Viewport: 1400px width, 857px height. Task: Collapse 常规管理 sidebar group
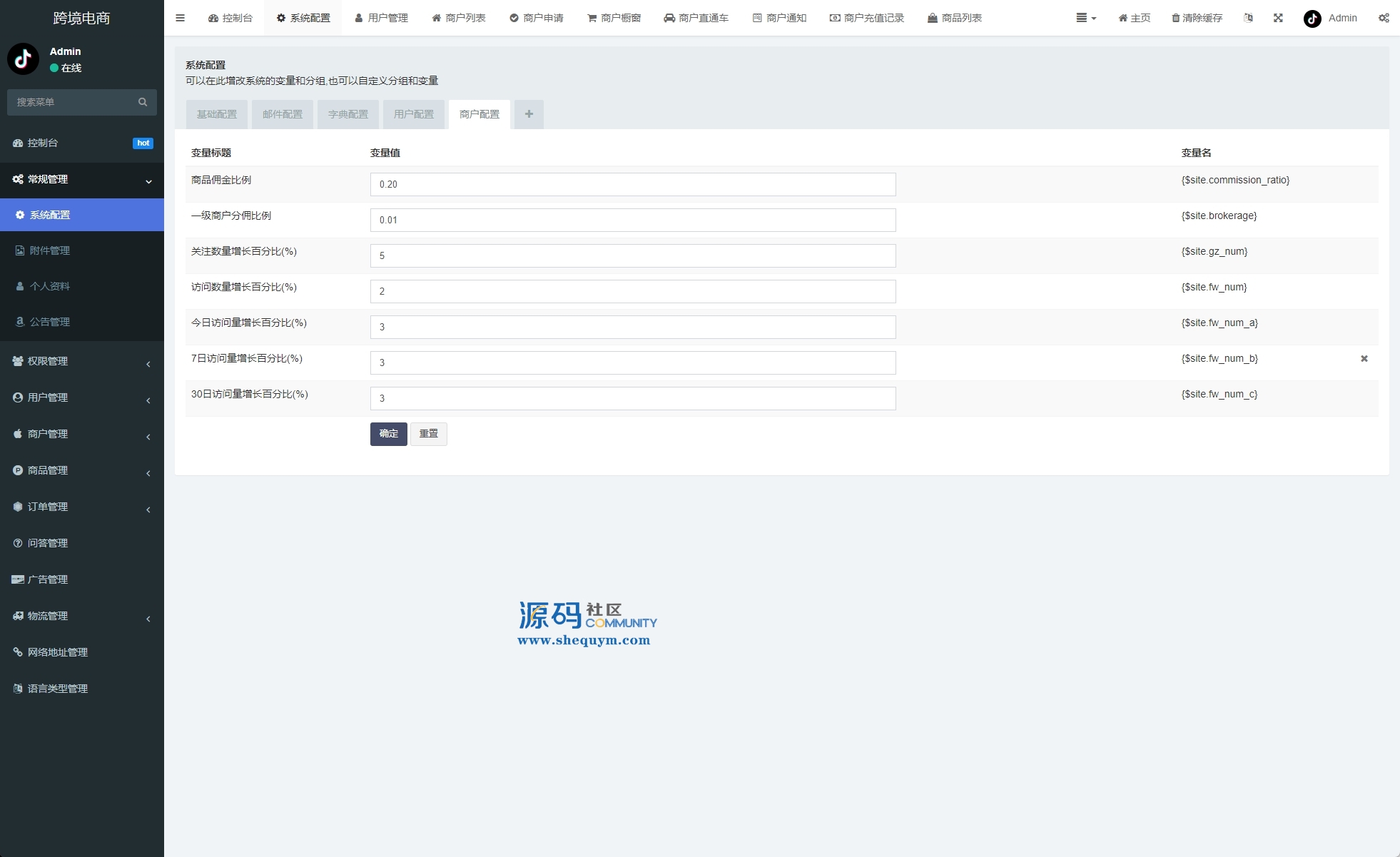point(82,179)
